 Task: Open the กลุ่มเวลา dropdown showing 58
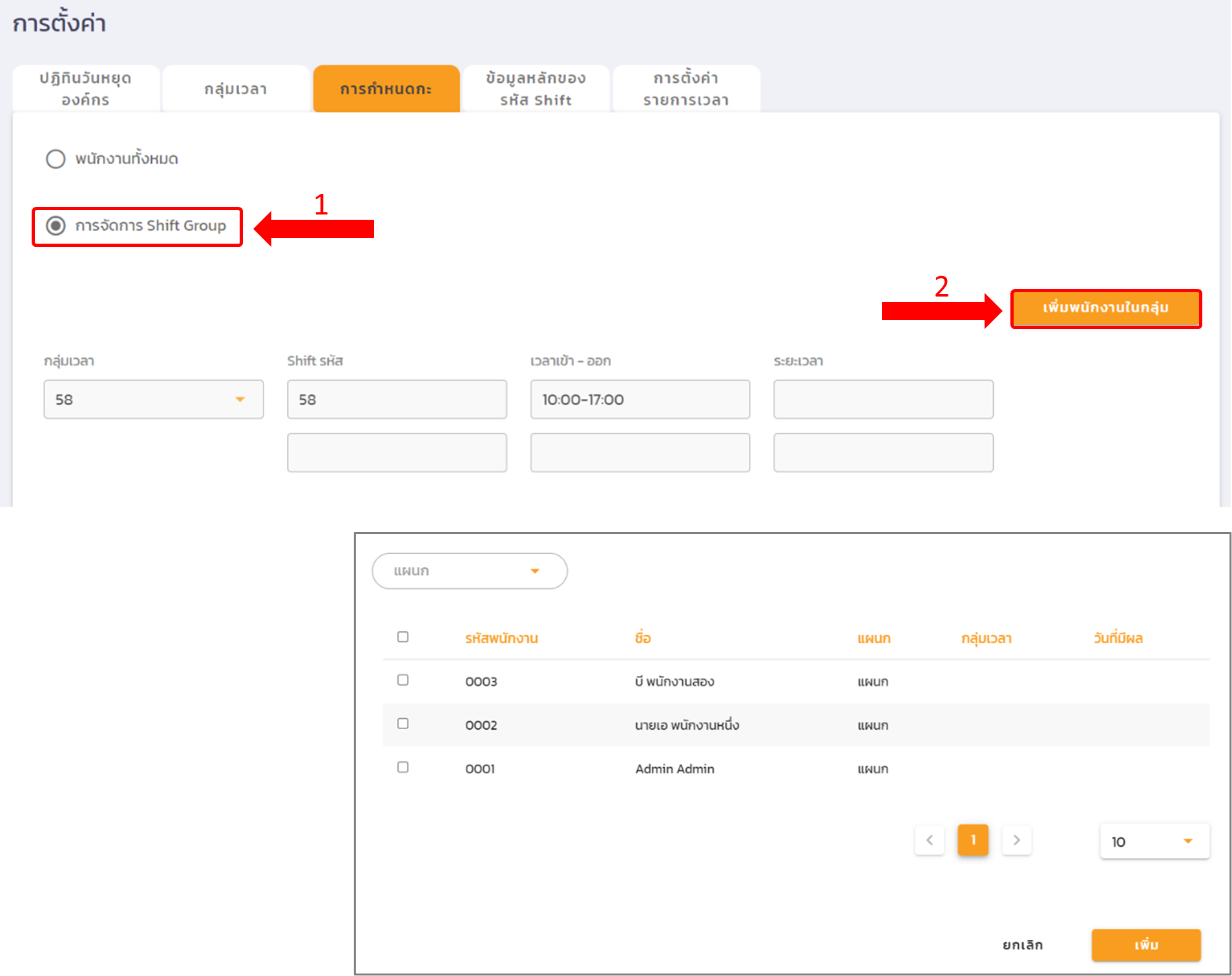click(154, 399)
